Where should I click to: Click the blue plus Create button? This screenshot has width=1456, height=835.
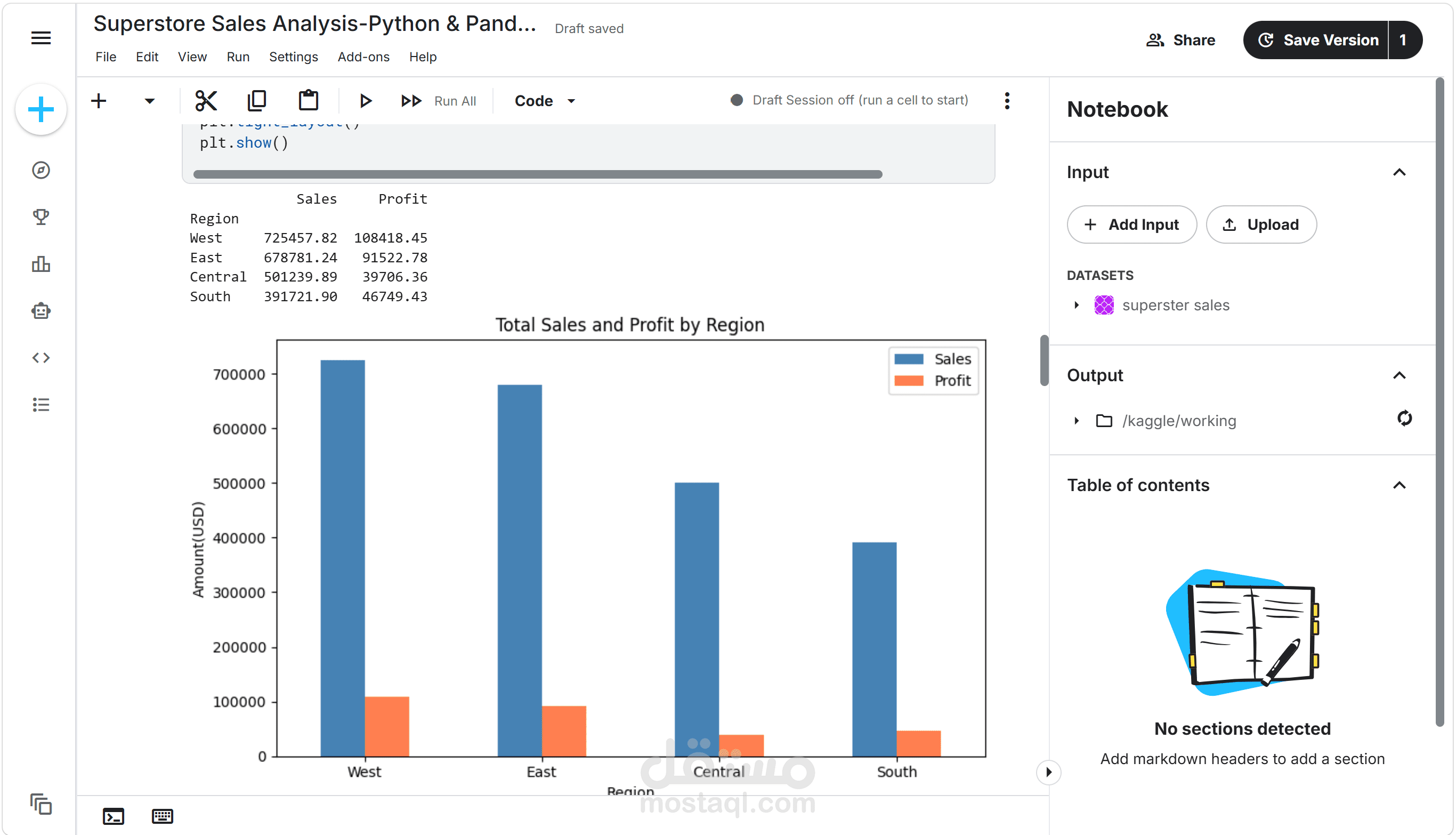41,109
